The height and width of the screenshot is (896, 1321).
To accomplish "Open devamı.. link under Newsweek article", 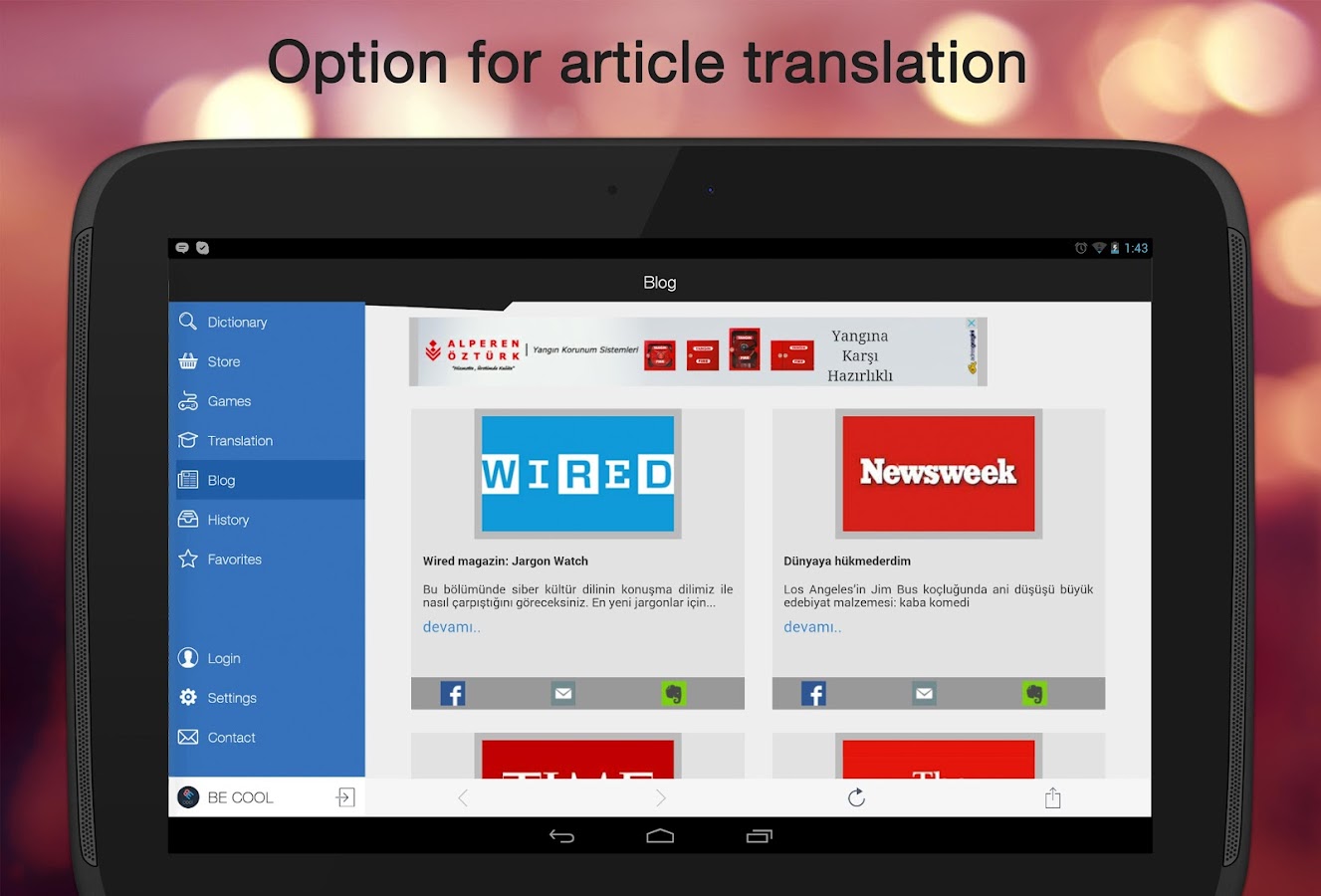I will pyautogui.click(x=812, y=627).
